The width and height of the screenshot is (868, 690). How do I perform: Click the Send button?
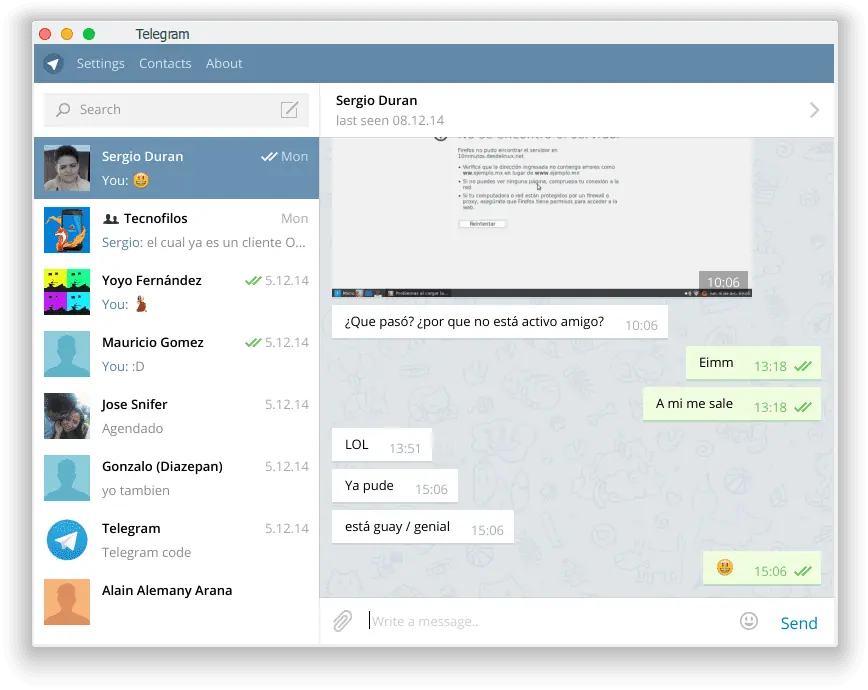799,623
